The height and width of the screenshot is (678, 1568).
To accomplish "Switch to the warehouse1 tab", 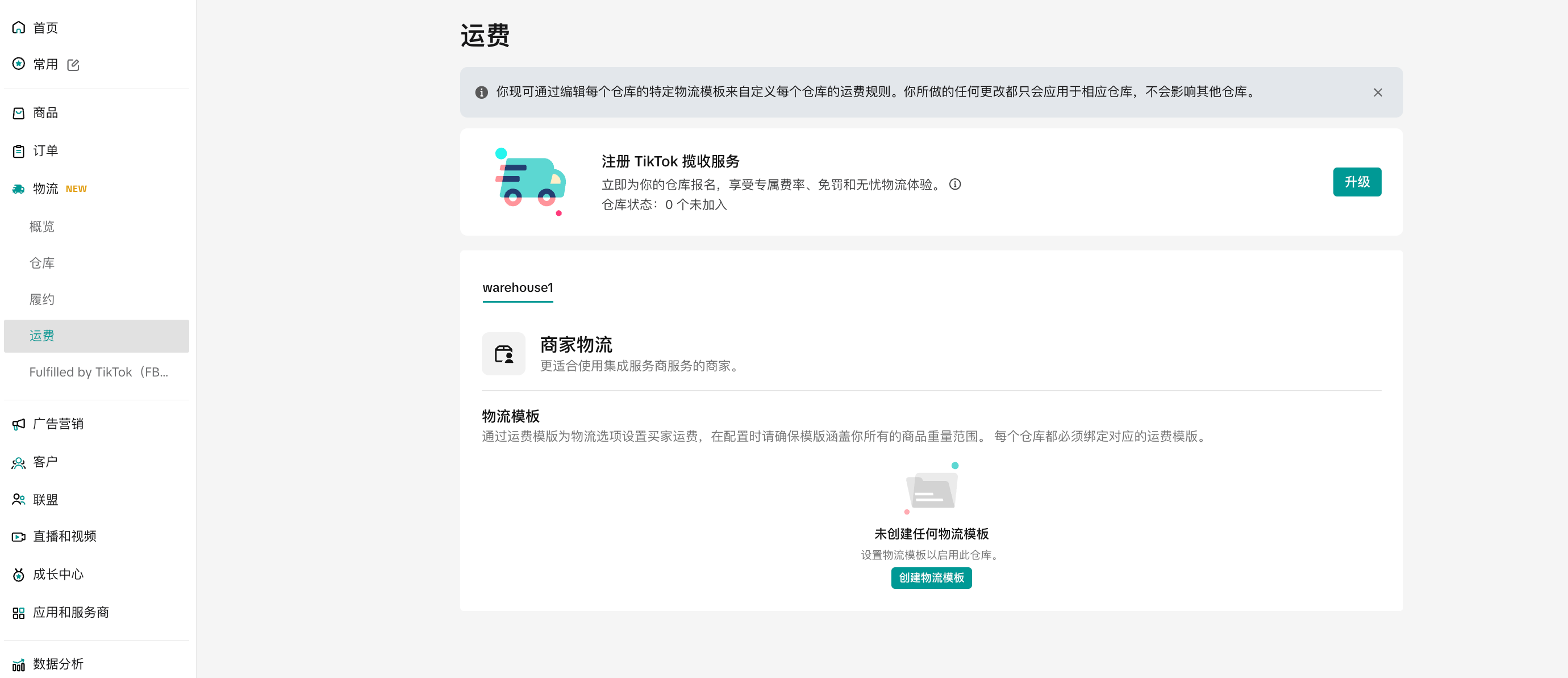I will (518, 288).
